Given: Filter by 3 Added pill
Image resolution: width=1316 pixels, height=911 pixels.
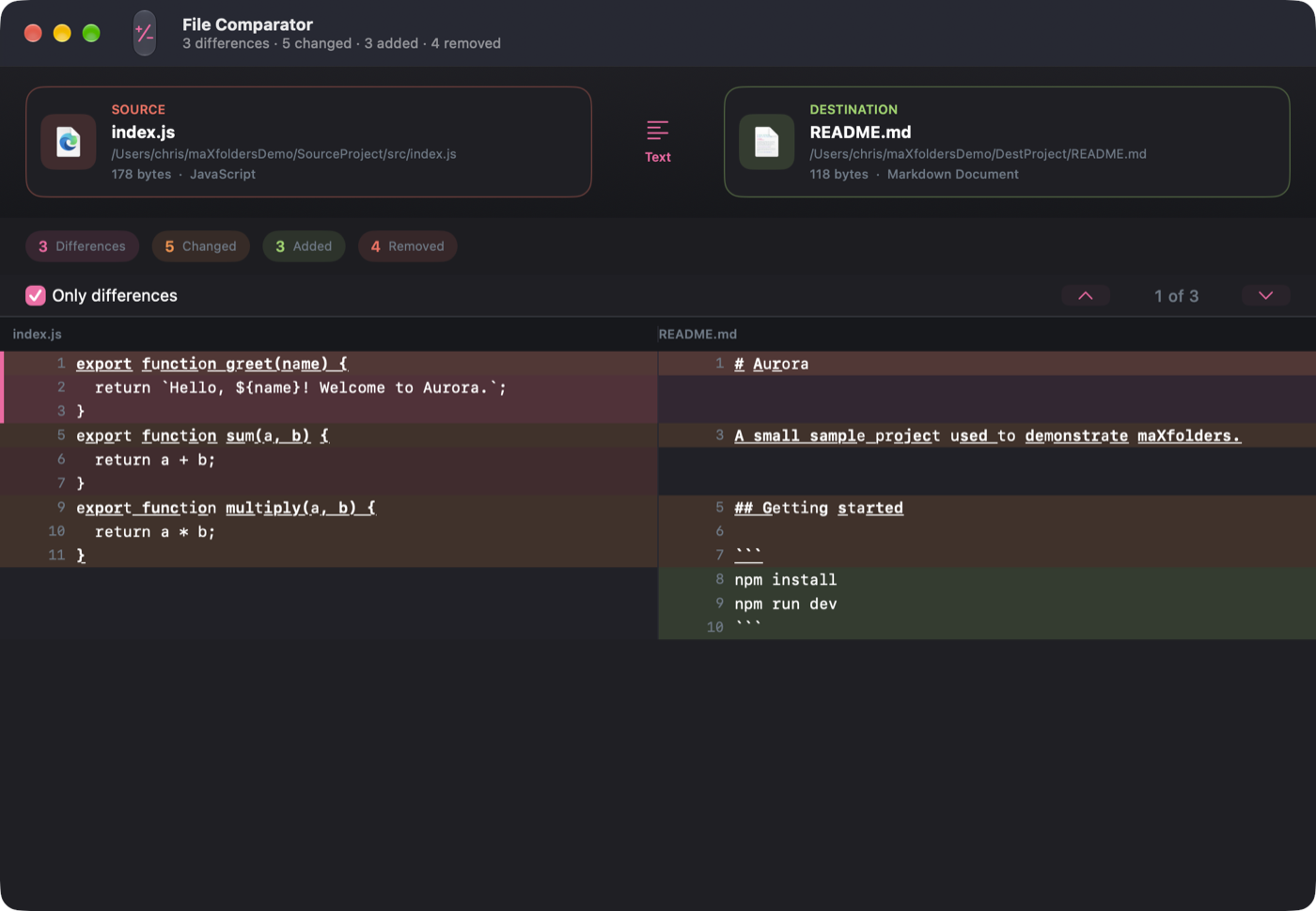Looking at the screenshot, I should click(x=304, y=246).
